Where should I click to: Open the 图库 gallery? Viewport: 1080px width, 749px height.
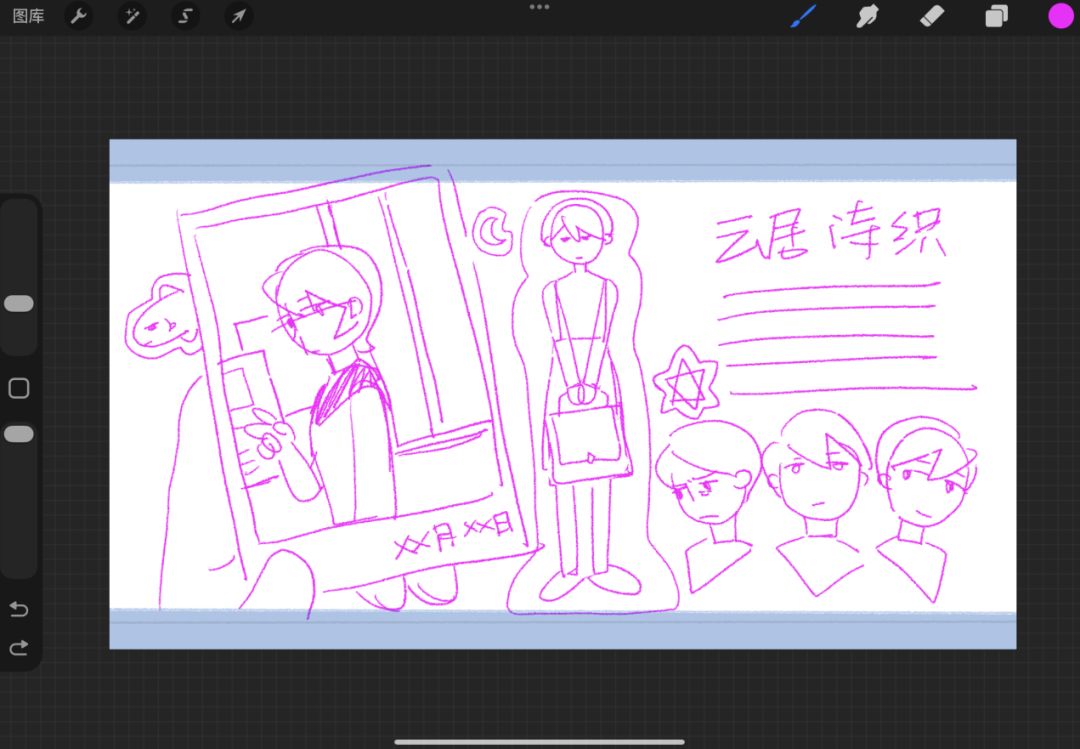(28, 17)
